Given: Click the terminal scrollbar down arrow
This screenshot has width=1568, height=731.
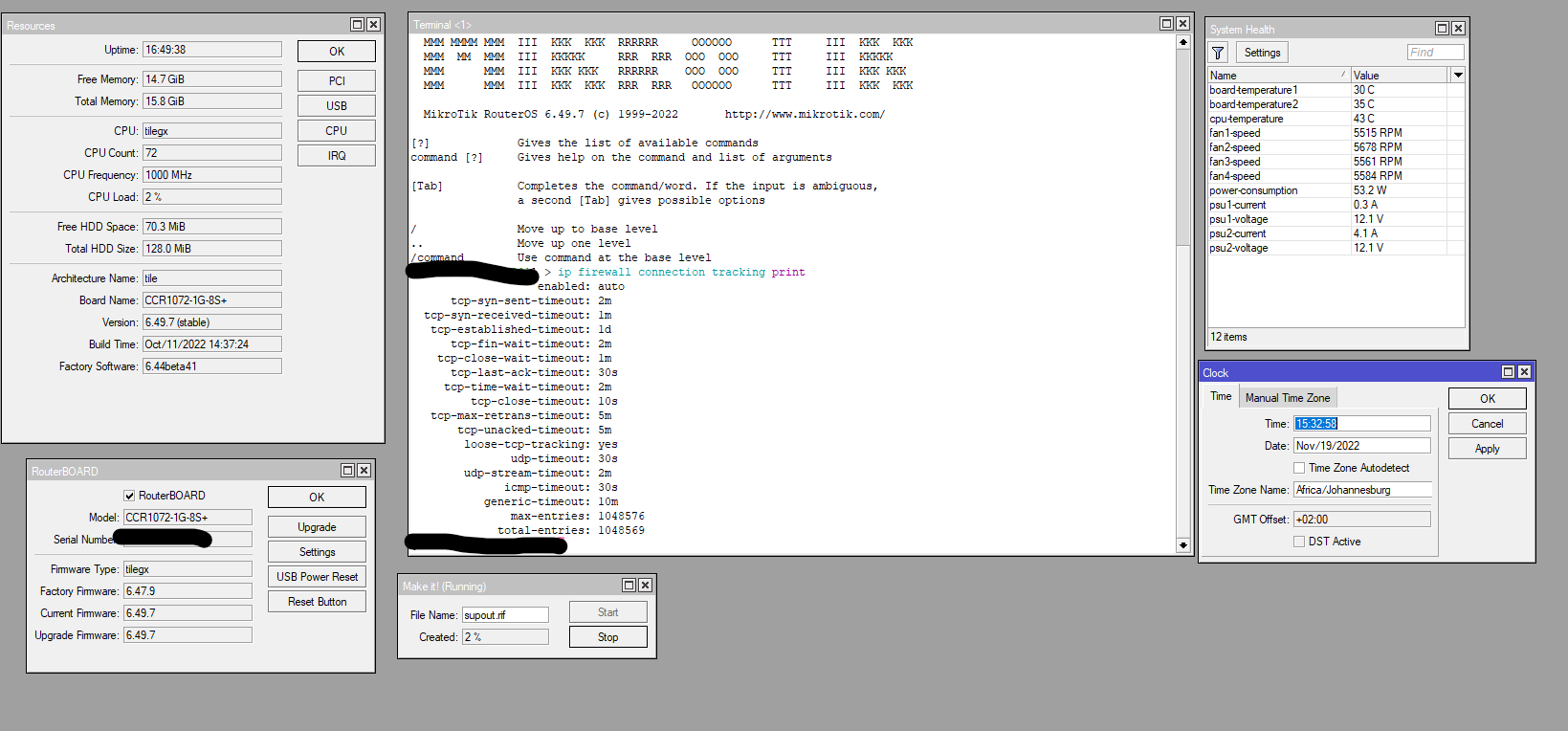Looking at the screenshot, I should click(1183, 544).
